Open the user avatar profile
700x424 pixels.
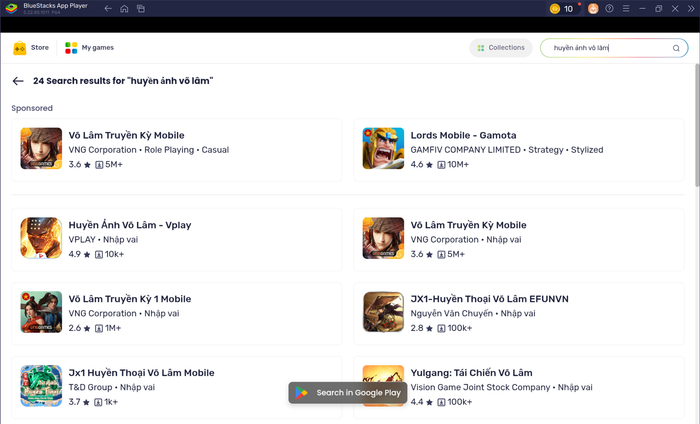(593, 8)
